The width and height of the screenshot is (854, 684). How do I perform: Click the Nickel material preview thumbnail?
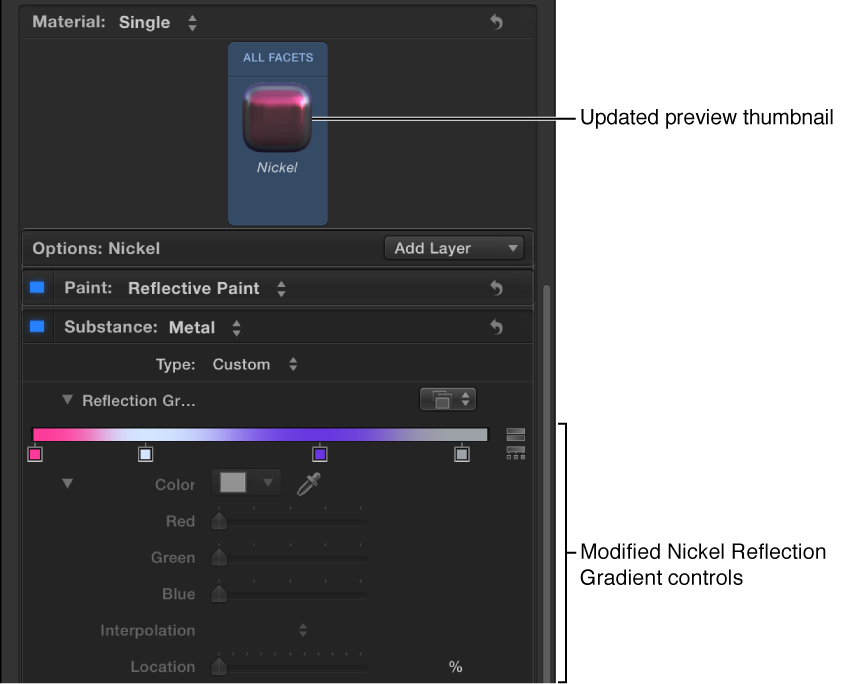[277, 115]
